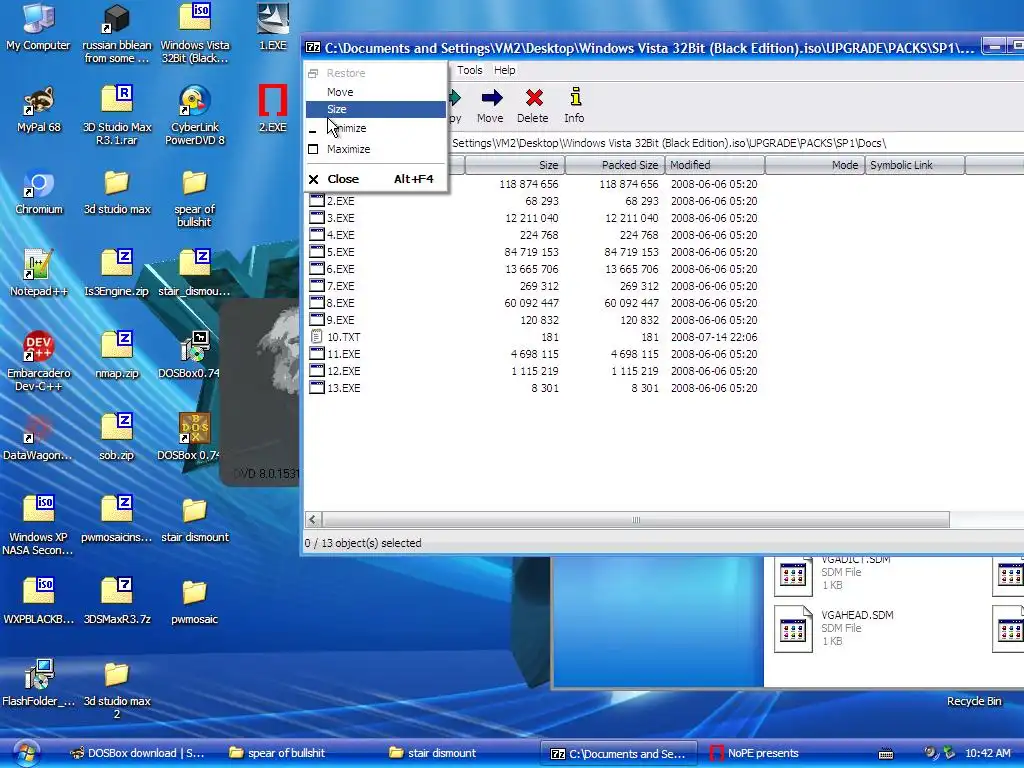This screenshot has width=1024, height=768.
Task: Select the 2.EXE file icon in the 7-Zip list
Action: (x=317, y=200)
